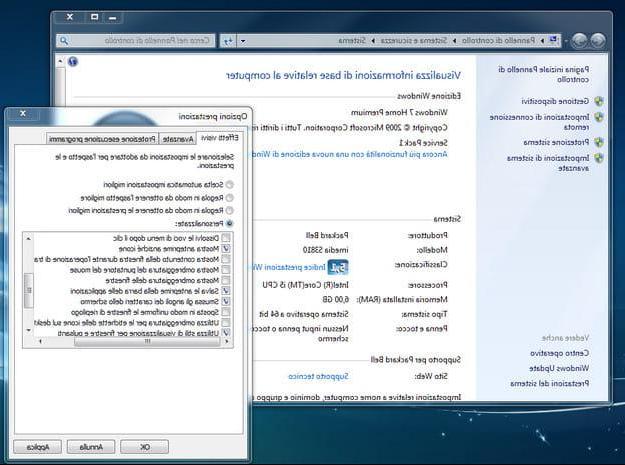Click Sistema breadcrumb segment

click(x=352, y=41)
